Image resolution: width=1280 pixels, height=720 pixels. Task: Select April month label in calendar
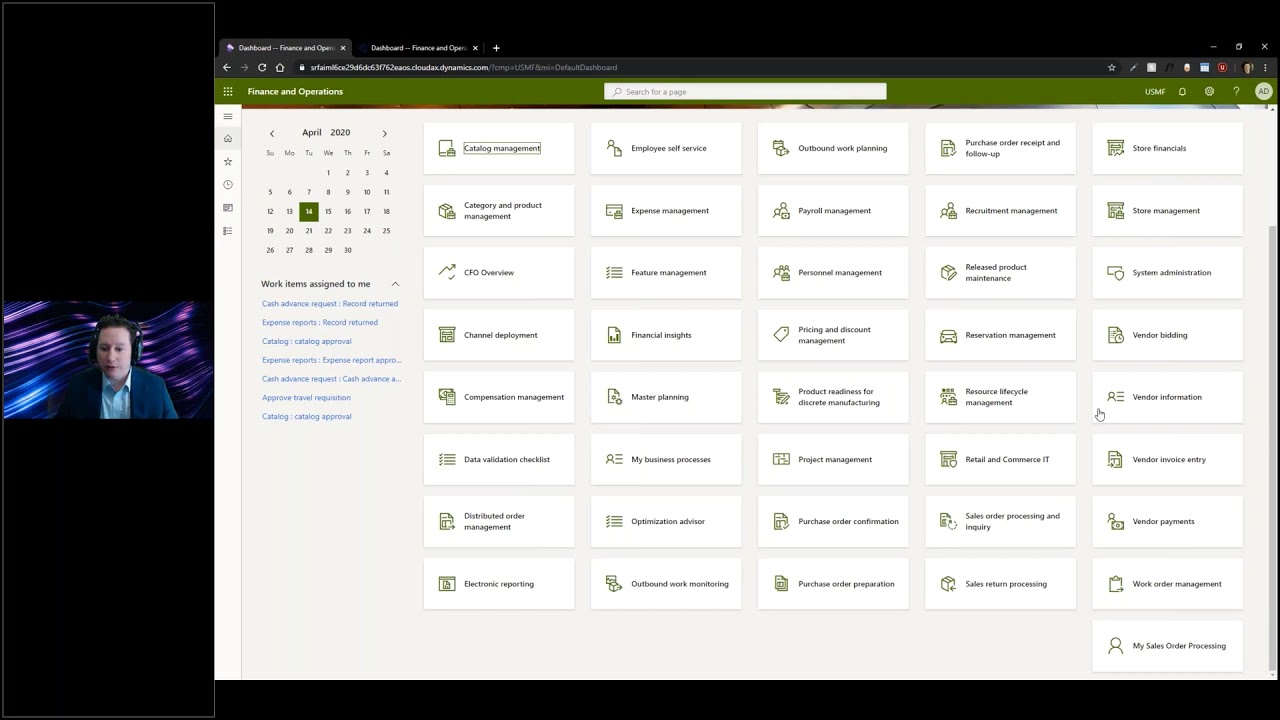312,132
